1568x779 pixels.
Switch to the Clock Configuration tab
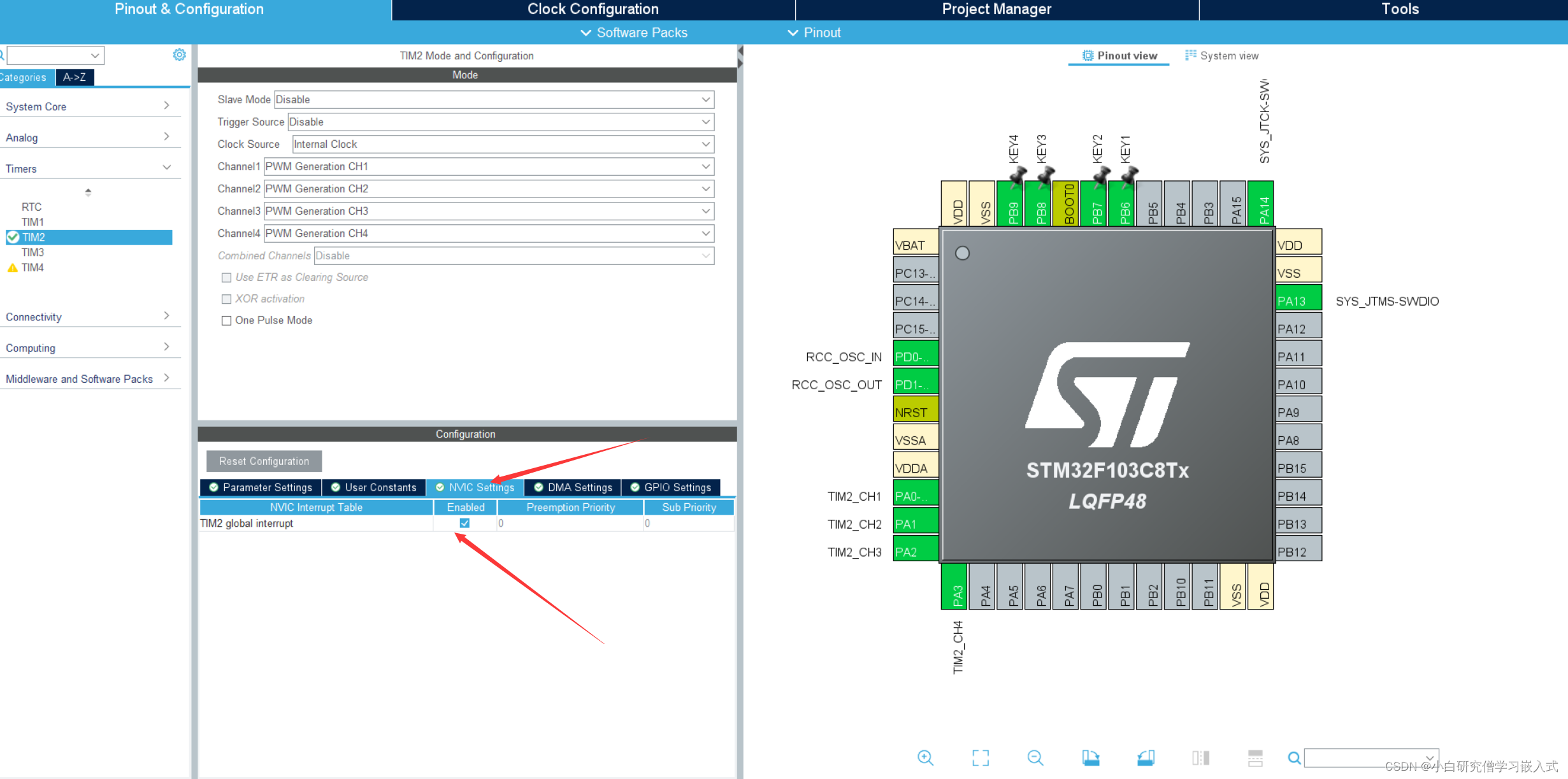click(x=593, y=9)
